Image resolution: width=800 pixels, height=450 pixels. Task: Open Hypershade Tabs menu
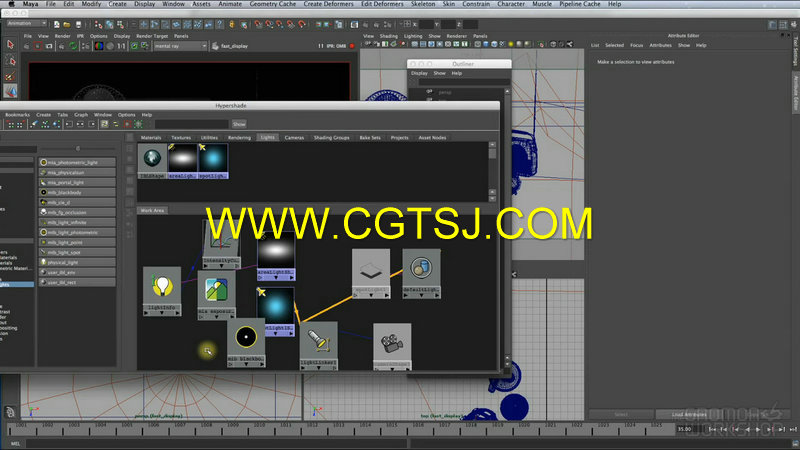(62, 115)
